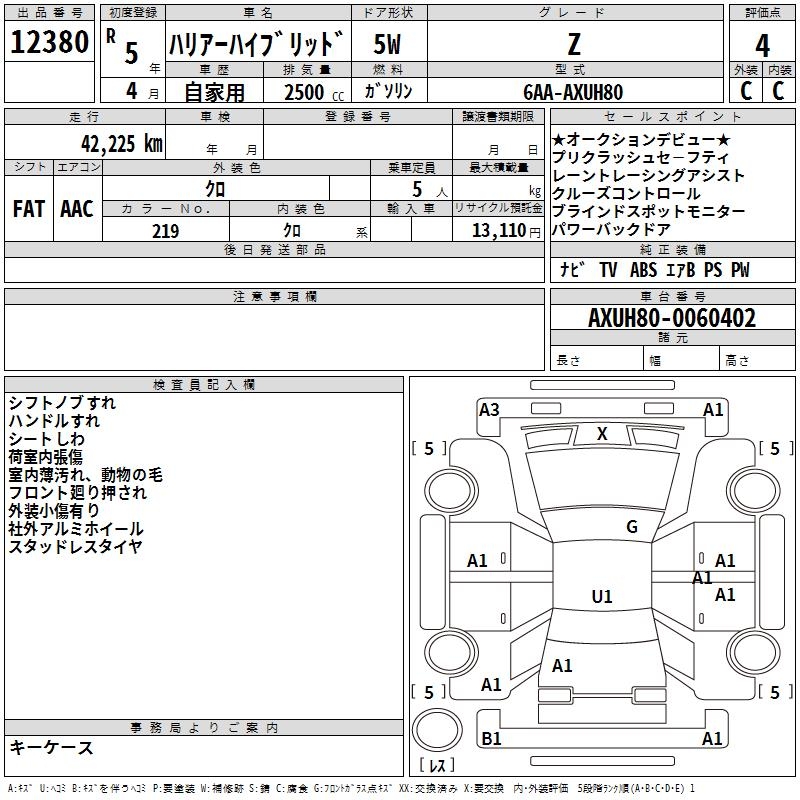Select the displacement value 2500 cc
Screen dimensions: 800x800
(314, 92)
